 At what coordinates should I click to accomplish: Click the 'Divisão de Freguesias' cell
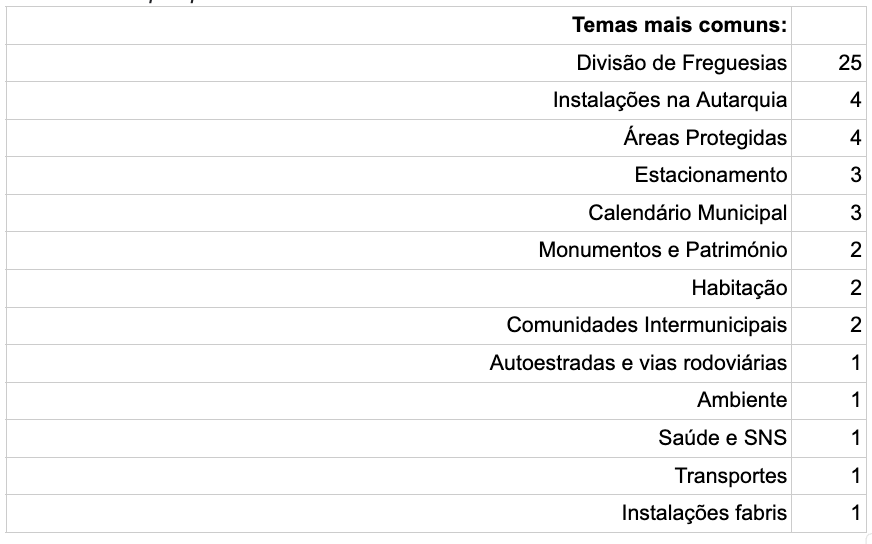click(682, 63)
